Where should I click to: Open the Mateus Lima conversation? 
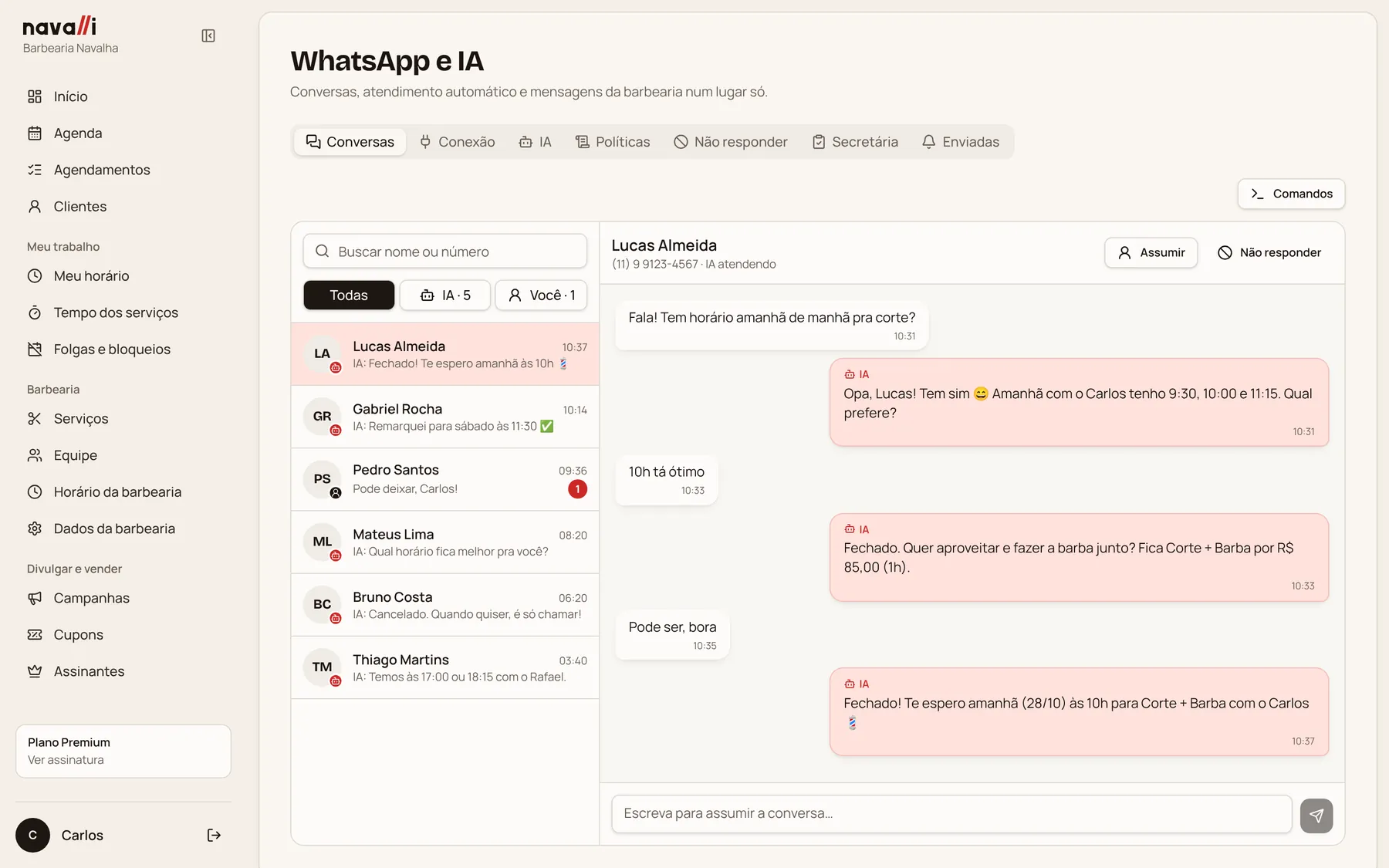[x=445, y=542]
